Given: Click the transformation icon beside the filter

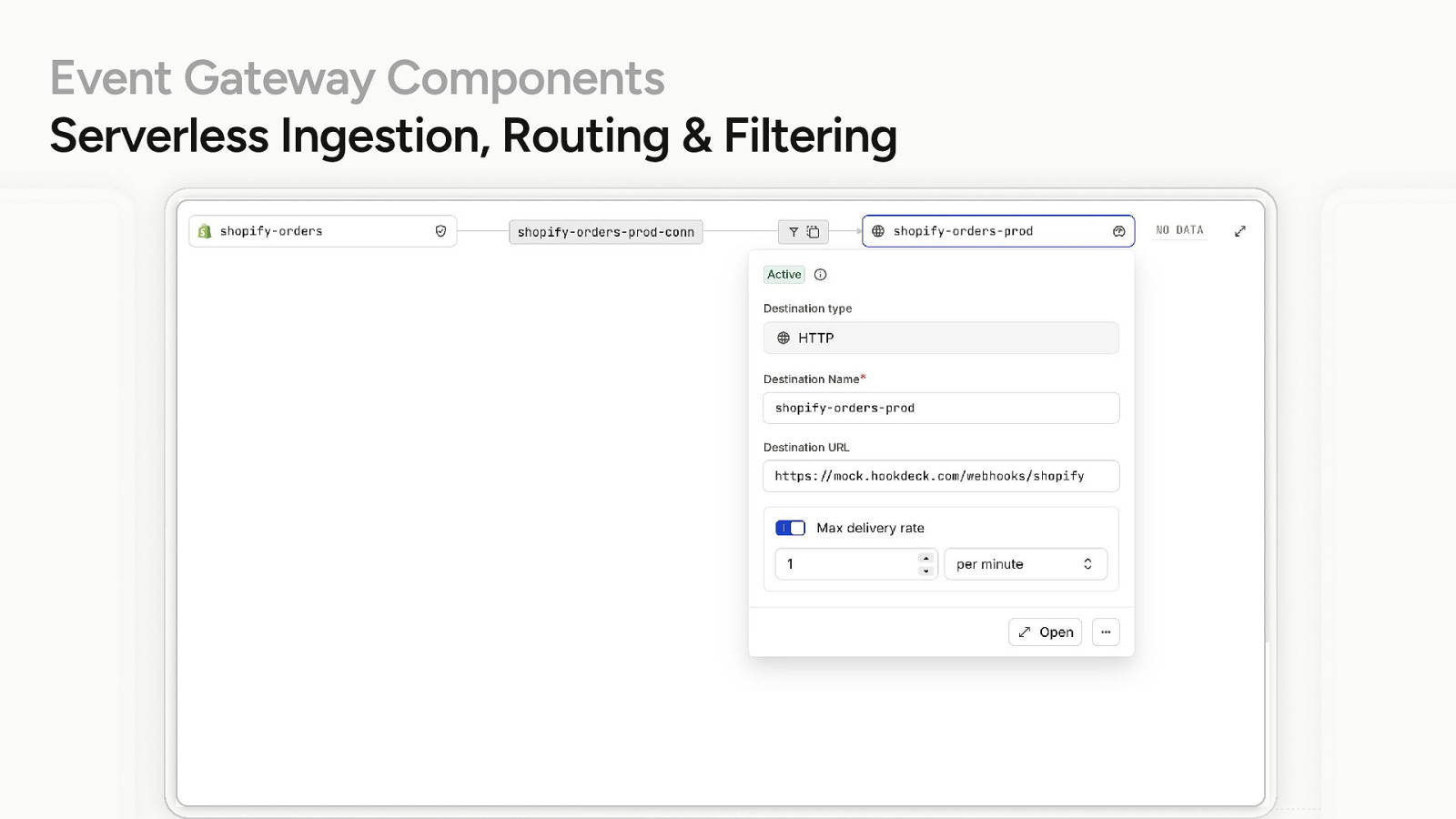Looking at the screenshot, I should coord(814,232).
